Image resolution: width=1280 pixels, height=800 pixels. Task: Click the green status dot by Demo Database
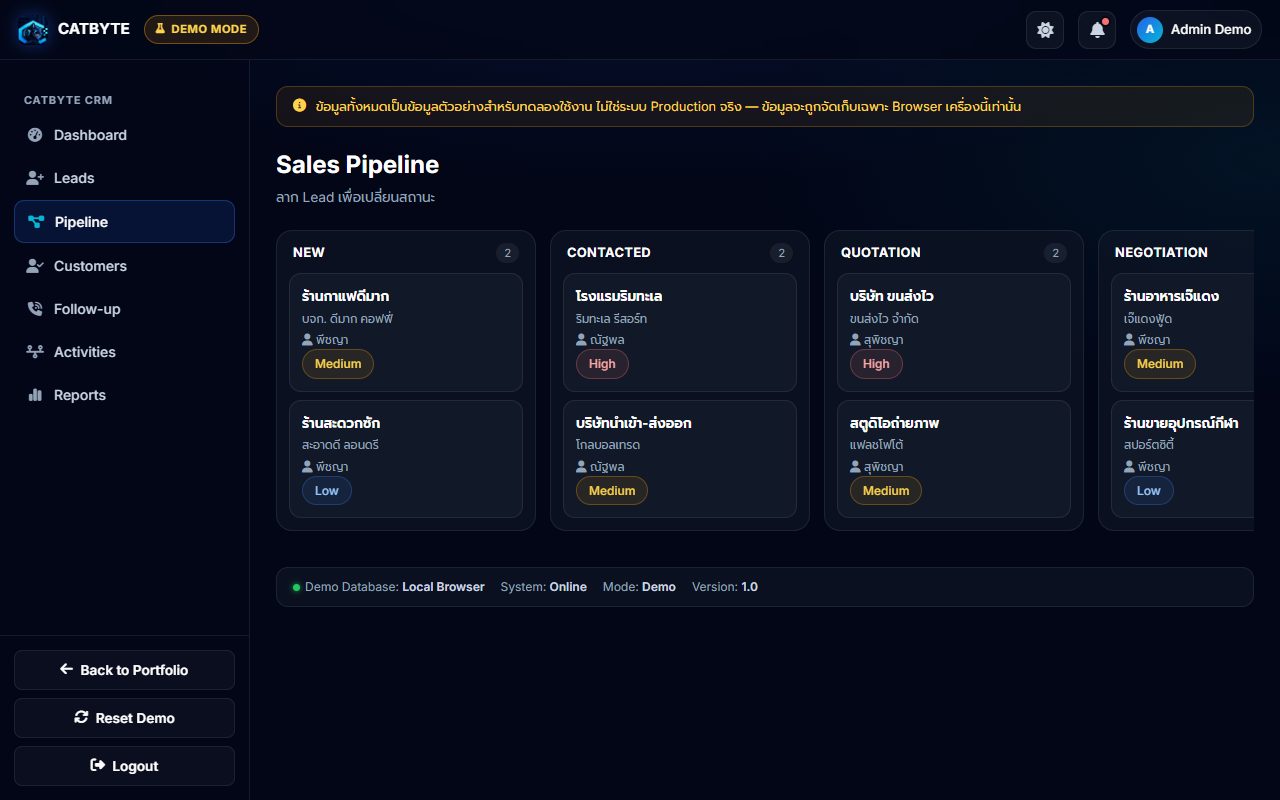296,587
